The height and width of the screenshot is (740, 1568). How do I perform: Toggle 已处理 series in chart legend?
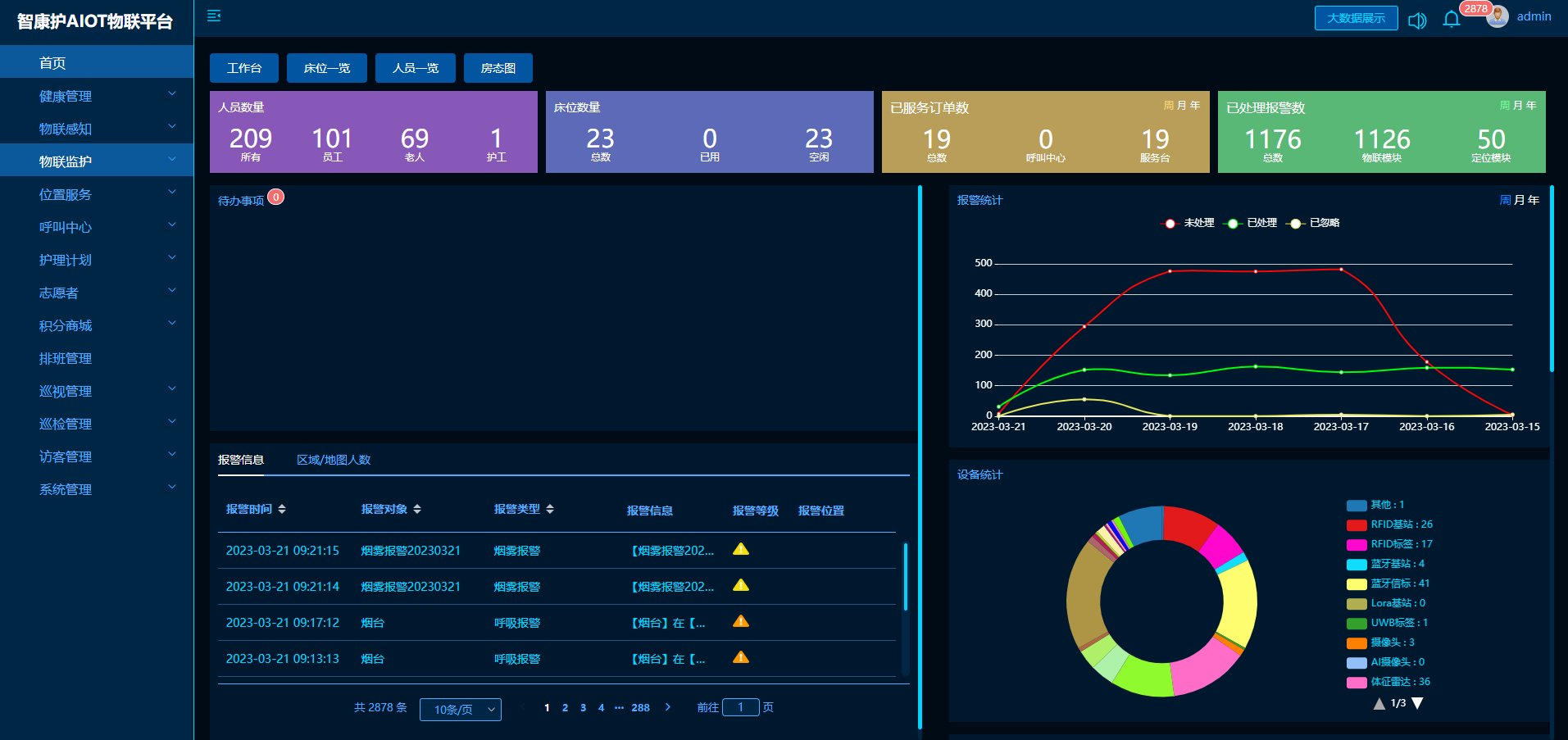1251,223
